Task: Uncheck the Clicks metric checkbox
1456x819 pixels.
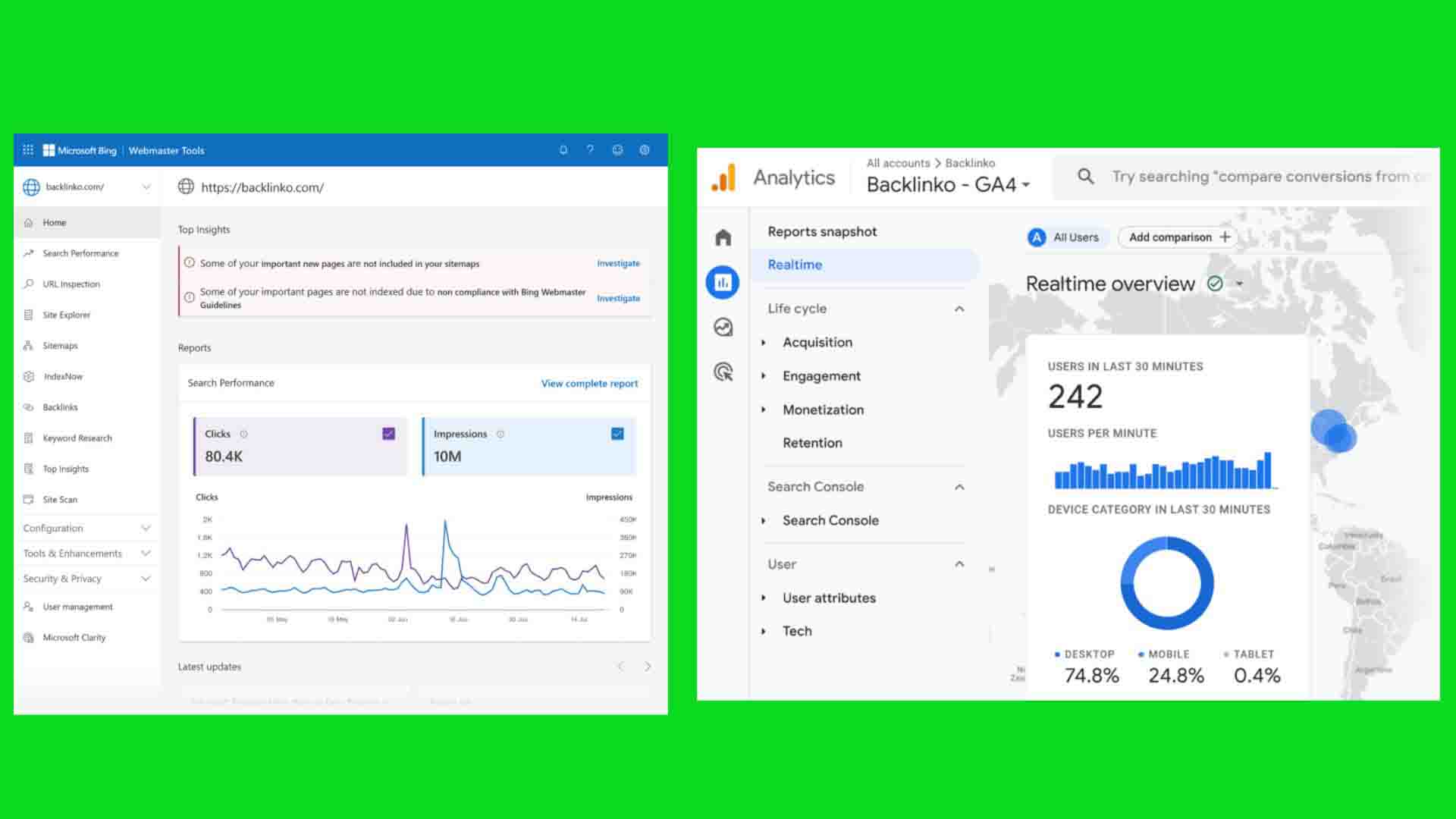Action: (388, 434)
